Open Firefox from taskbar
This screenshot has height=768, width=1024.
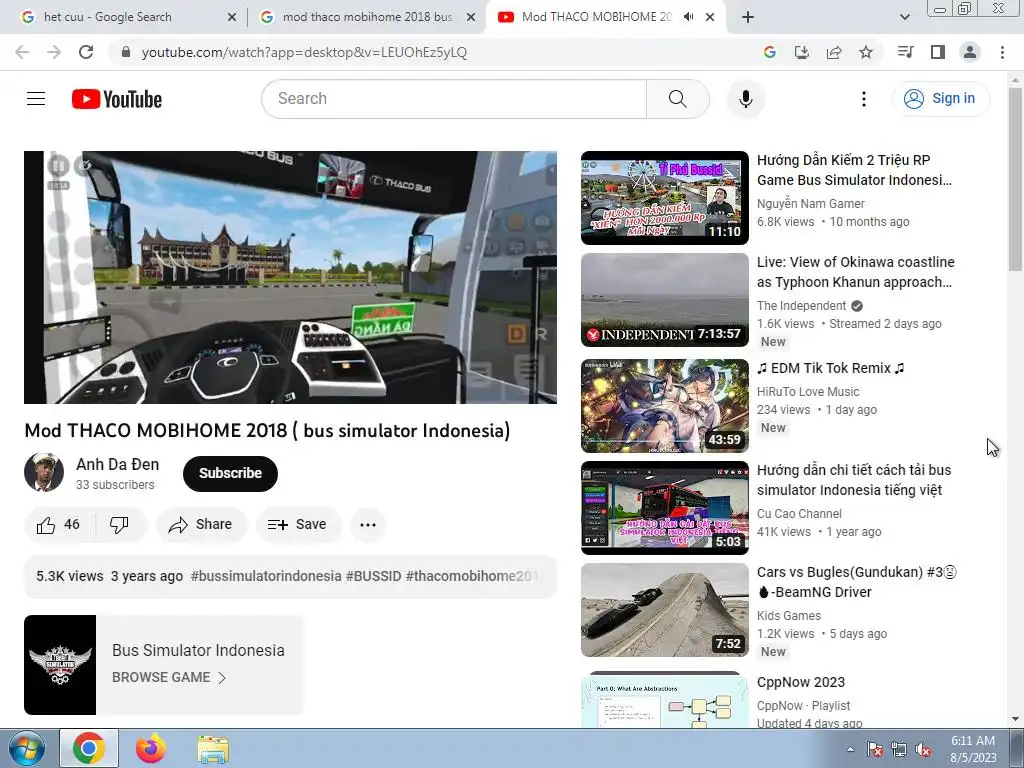pyautogui.click(x=150, y=748)
